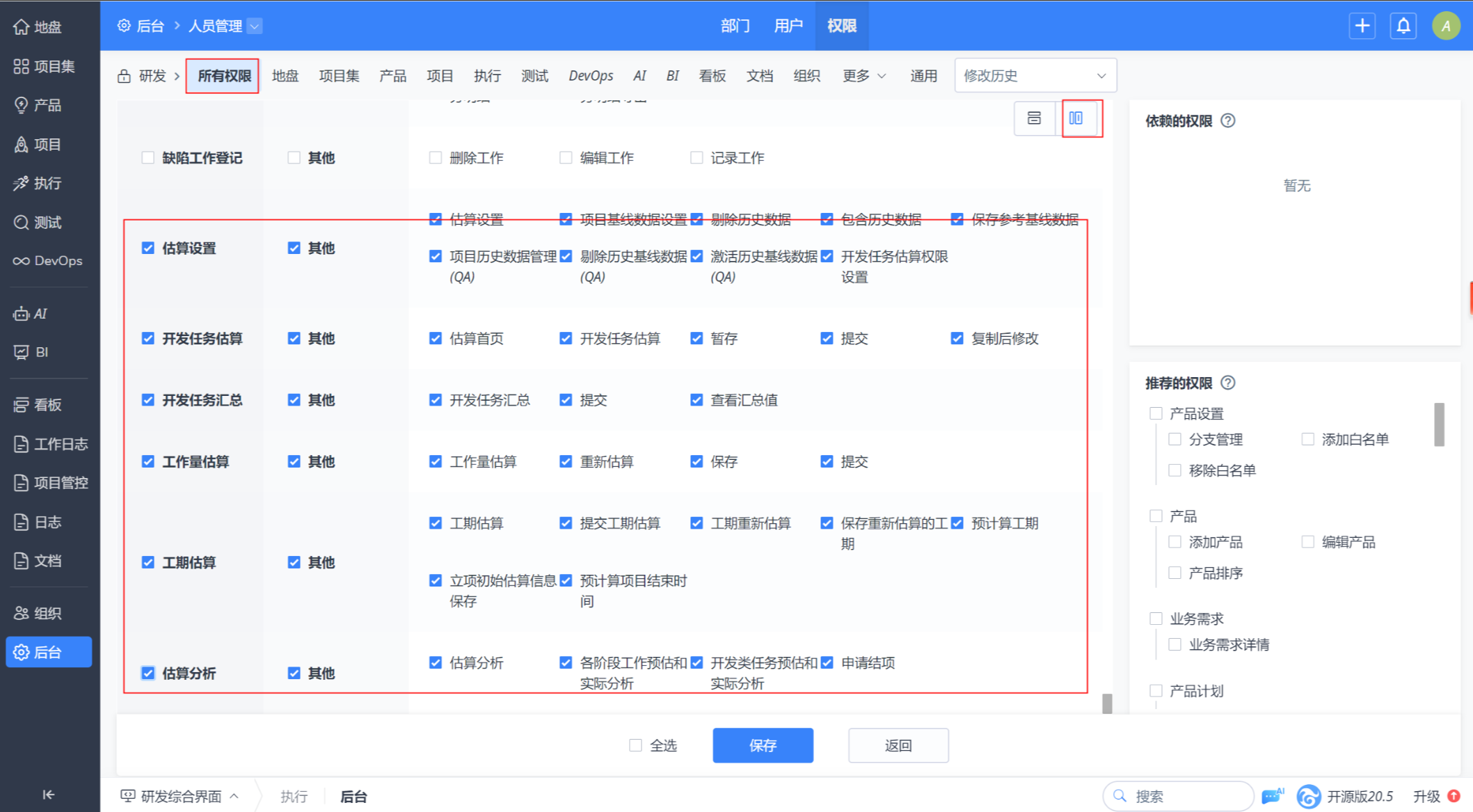1473x812 pixels.
Task: Switch to the list layout view icon
Action: pos(1034,118)
